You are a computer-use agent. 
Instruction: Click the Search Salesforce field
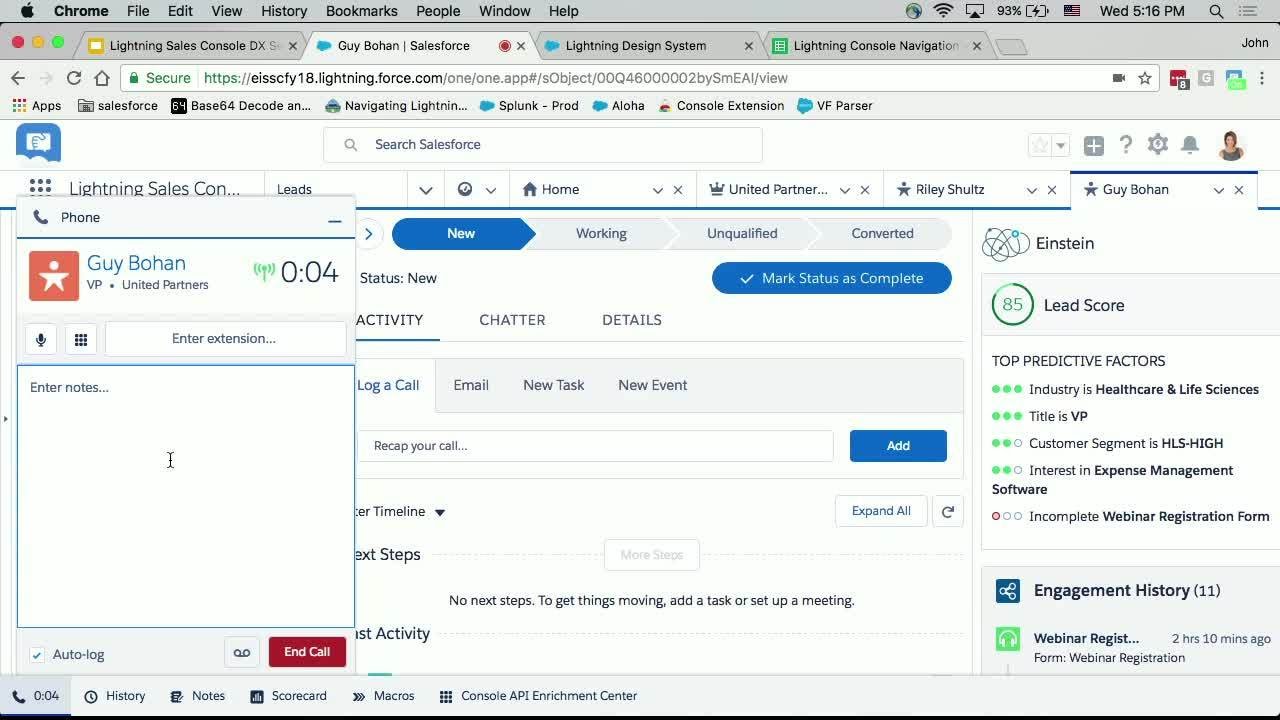pos(543,145)
